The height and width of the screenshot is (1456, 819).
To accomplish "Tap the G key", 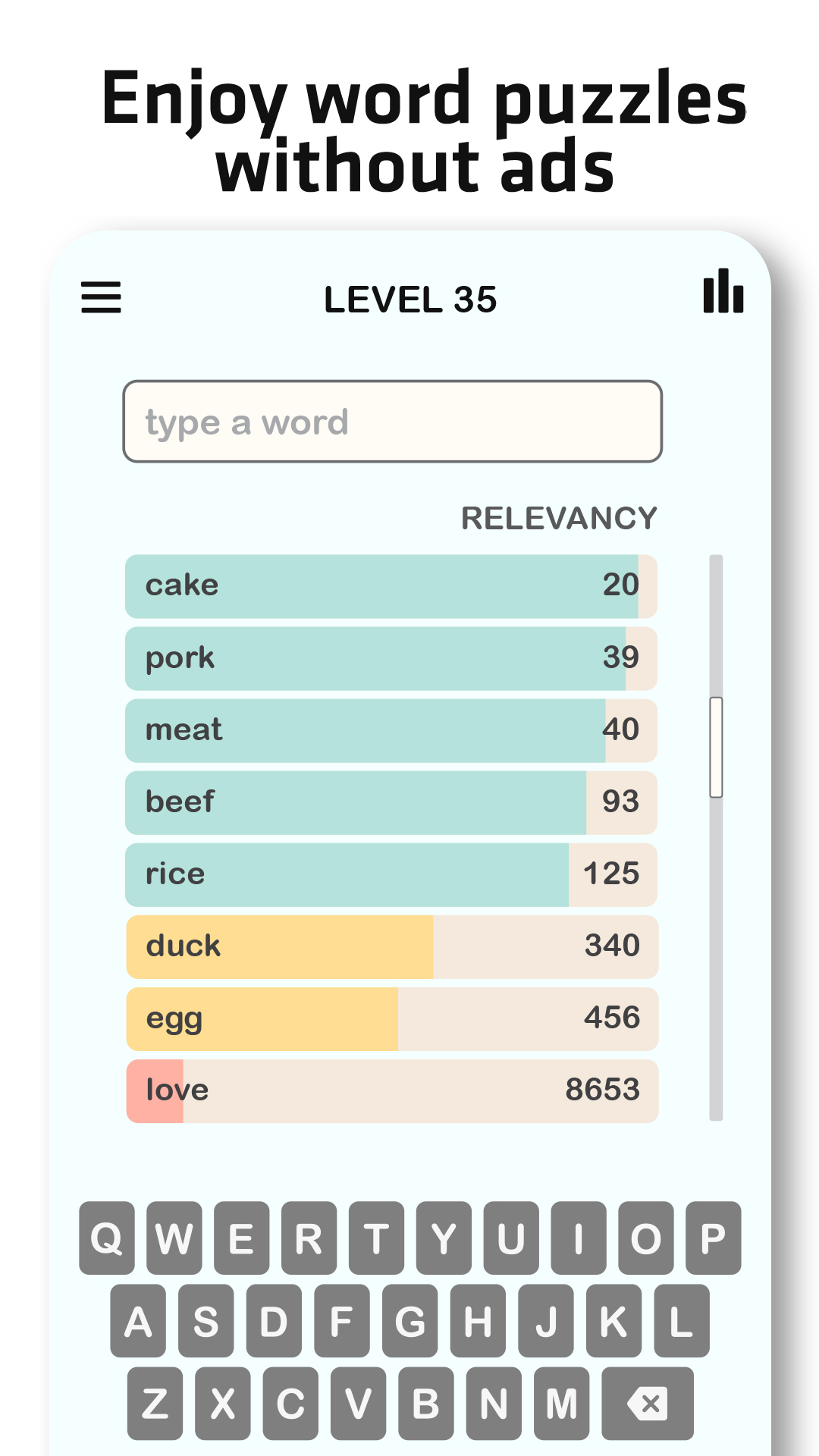I will tap(409, 1321).
